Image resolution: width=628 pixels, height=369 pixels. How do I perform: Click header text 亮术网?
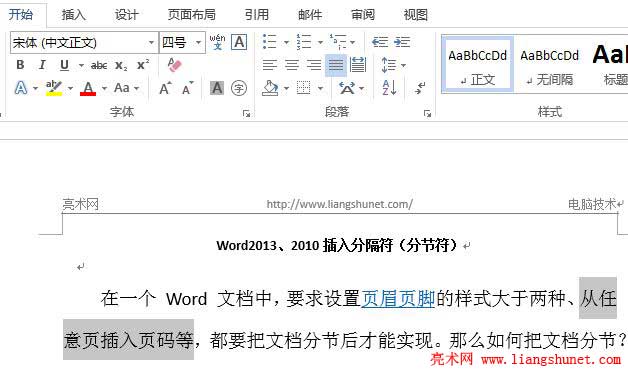81,204
